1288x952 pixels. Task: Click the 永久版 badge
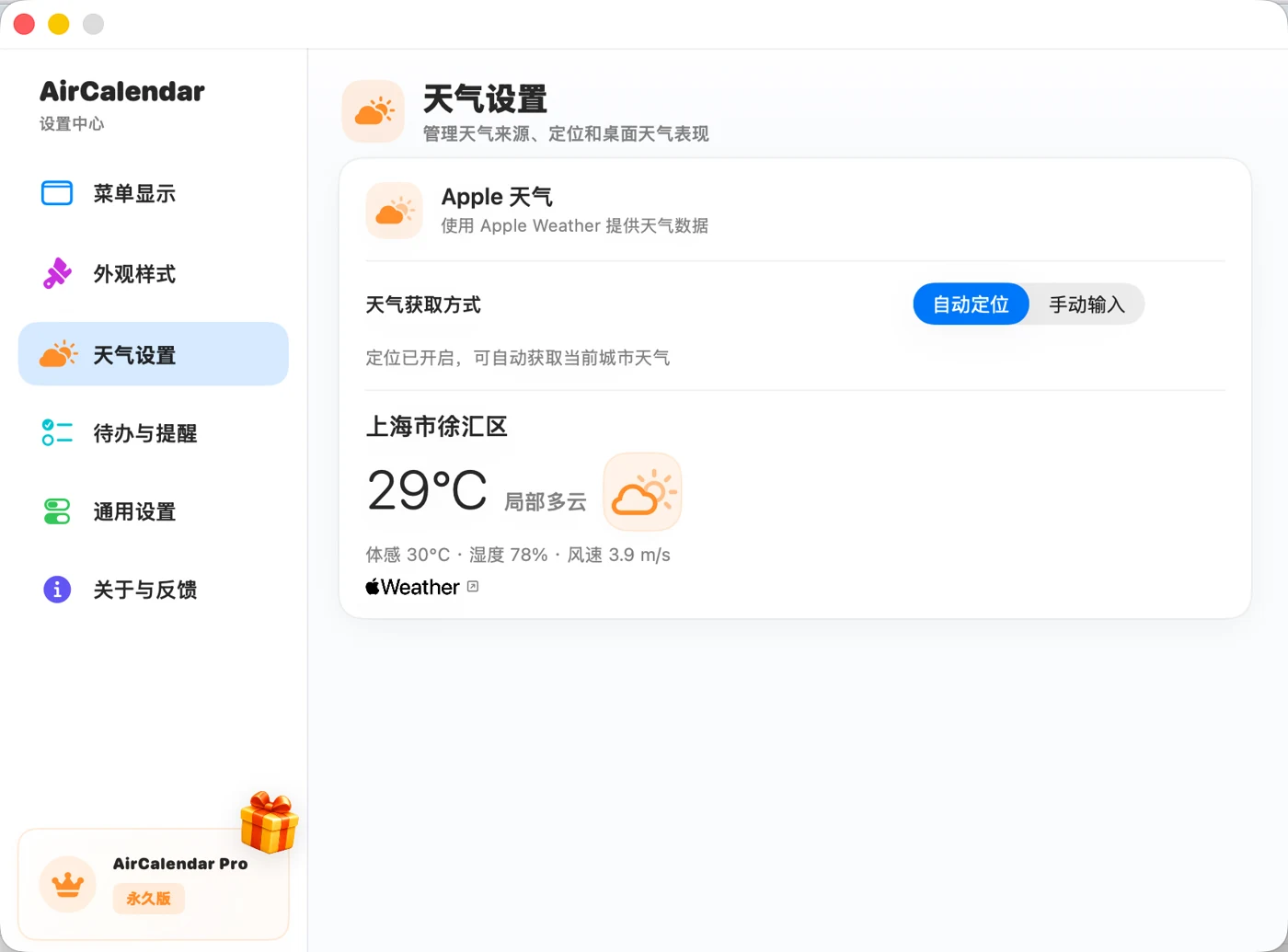(x=149, y=899)
